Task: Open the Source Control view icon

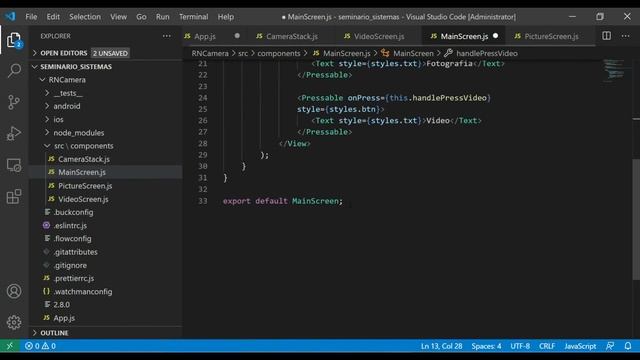Action: (14, 102)
